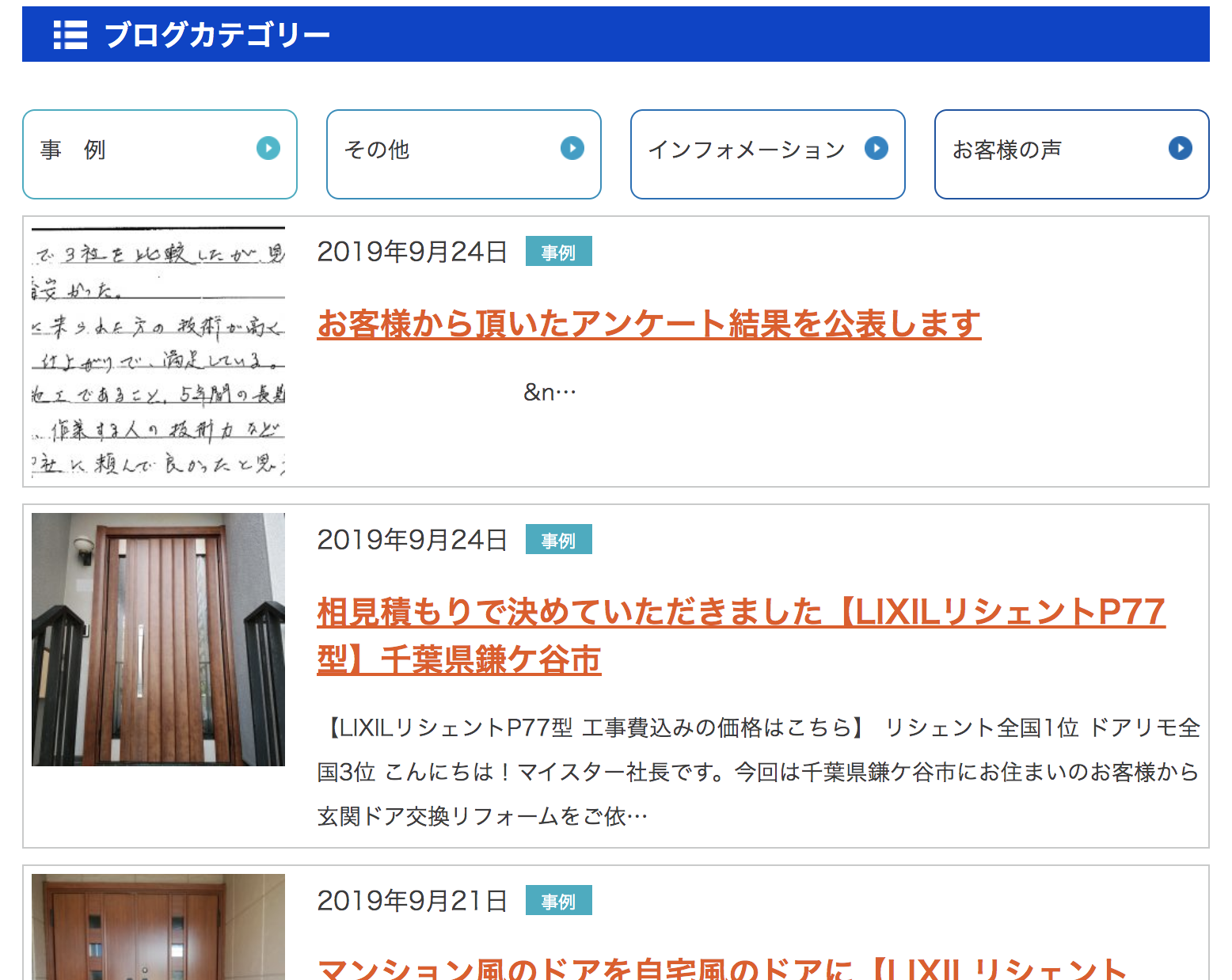Open the article お客様から頂いたアンケート結果を公表します
Viewport: 1232px width, 980px height.
pos(649,324)
